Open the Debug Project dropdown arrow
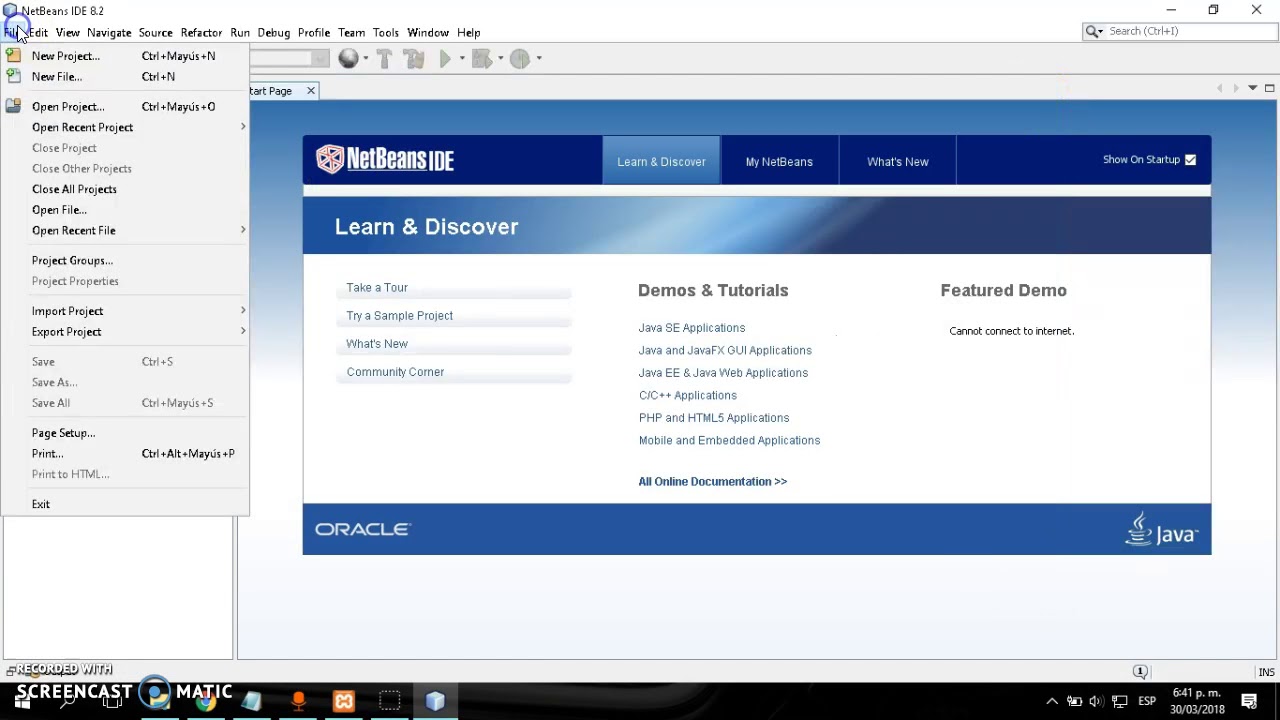The height and width of the screenshot is (720, 1280). point(499,59)
